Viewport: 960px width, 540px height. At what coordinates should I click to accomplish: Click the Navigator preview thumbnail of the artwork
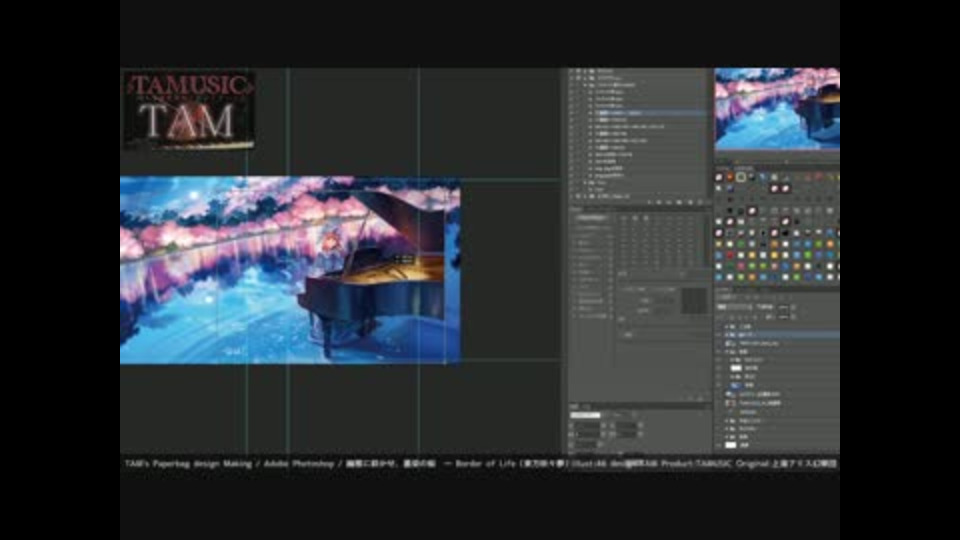777,108
